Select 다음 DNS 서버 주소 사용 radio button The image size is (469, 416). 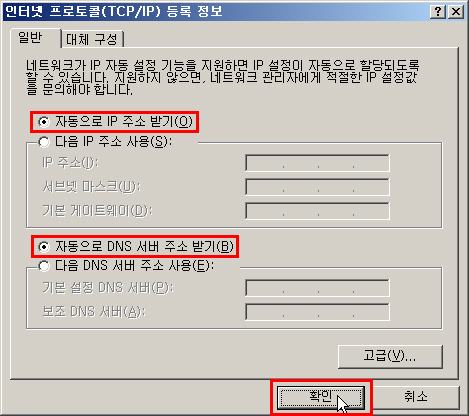(x=126, y=266)
